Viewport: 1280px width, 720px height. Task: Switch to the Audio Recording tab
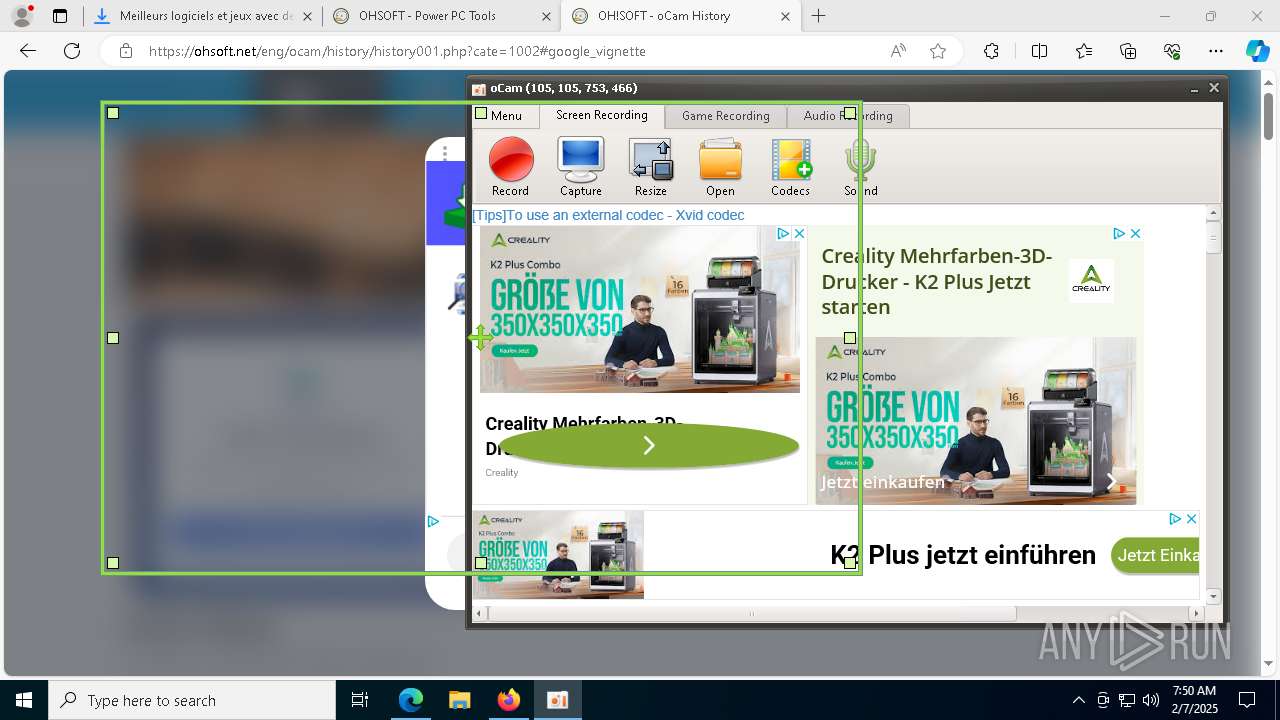848,116
